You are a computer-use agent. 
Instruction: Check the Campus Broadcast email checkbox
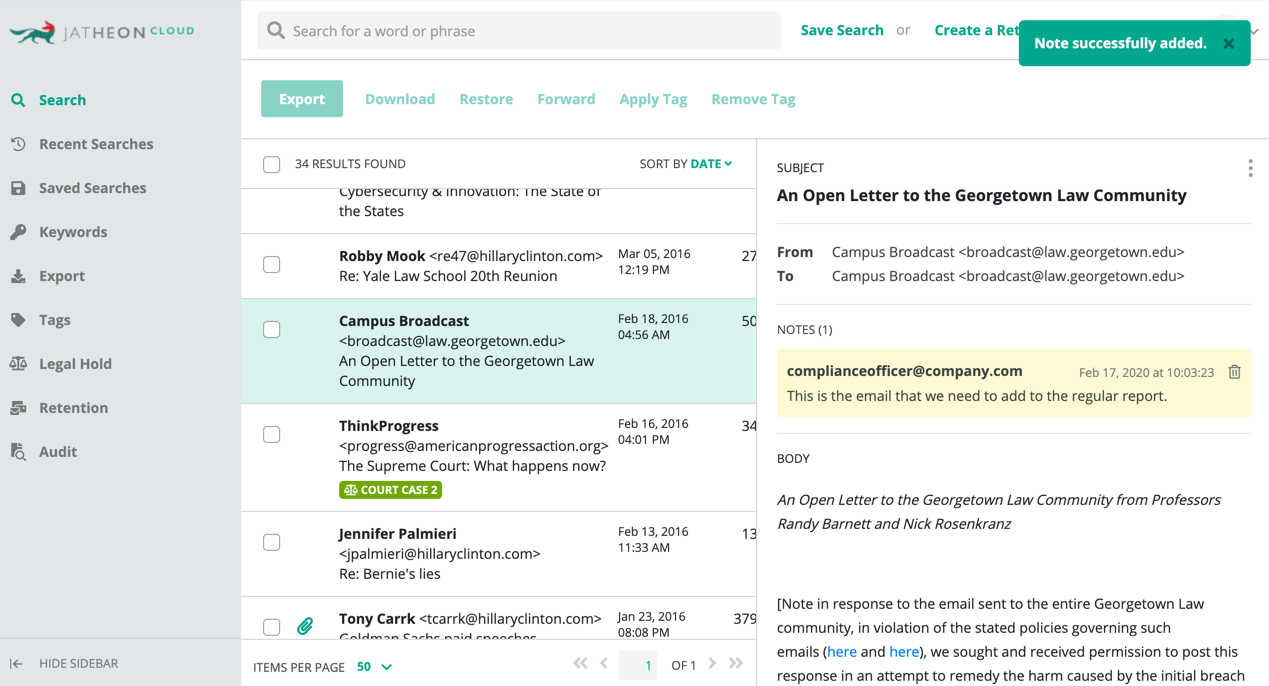(272, 330)
